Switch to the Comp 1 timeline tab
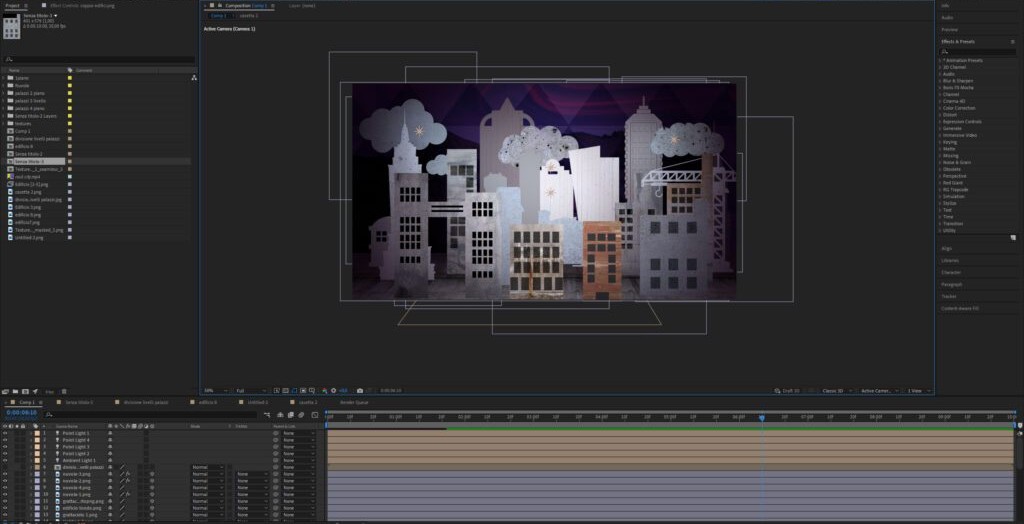The width and height of the screenshot is (1024, 524). (x=27, y=402)
